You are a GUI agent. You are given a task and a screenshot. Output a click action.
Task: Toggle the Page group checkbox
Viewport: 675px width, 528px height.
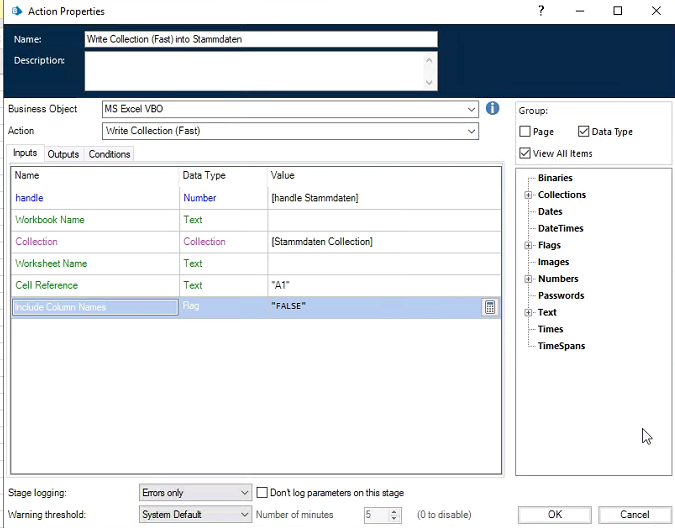pos(526,132)
